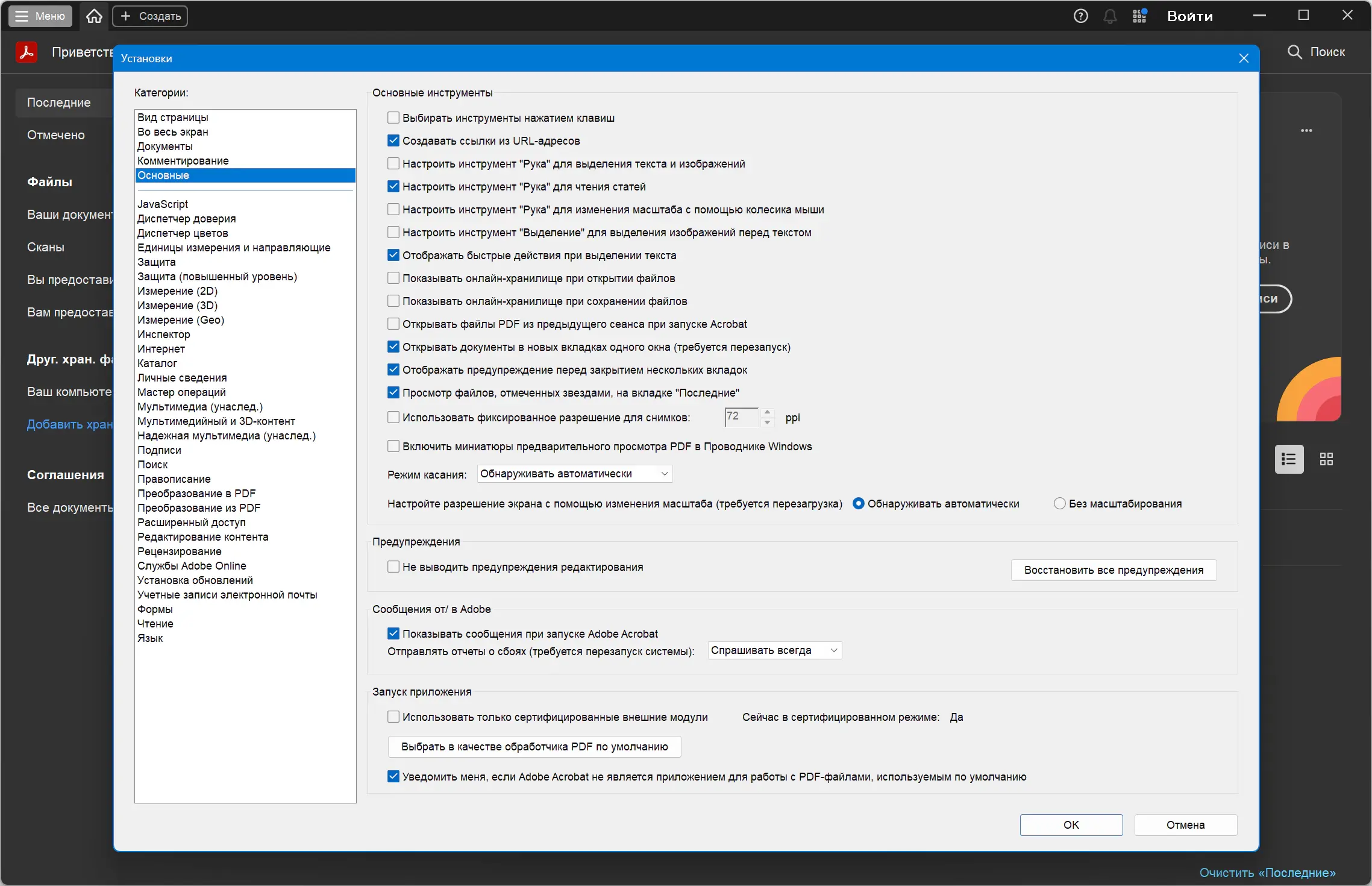Screen dimensions: 1372x886
Task: Select the "Подписи" category in list
Action: coord(159,450)
